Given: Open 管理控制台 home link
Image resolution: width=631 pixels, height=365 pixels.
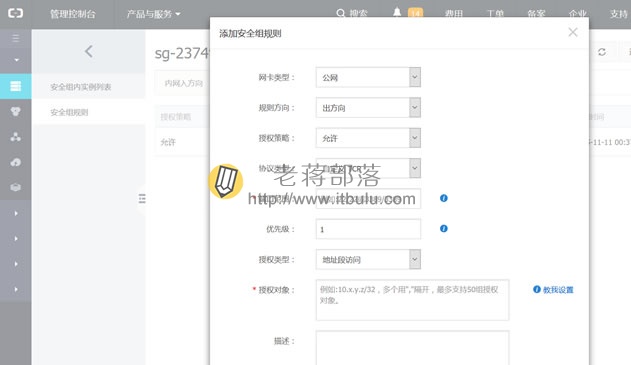Looking at the screenshot, I should click(x=73, y=14).
